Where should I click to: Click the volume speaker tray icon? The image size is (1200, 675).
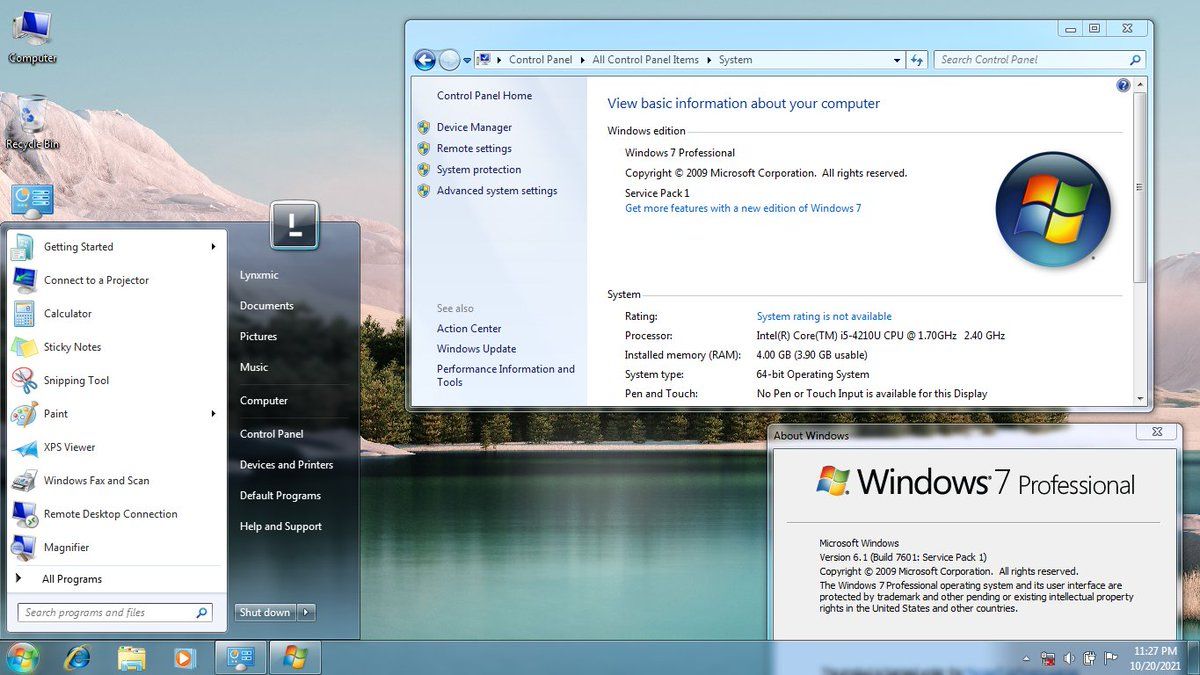click(1069, 658)
